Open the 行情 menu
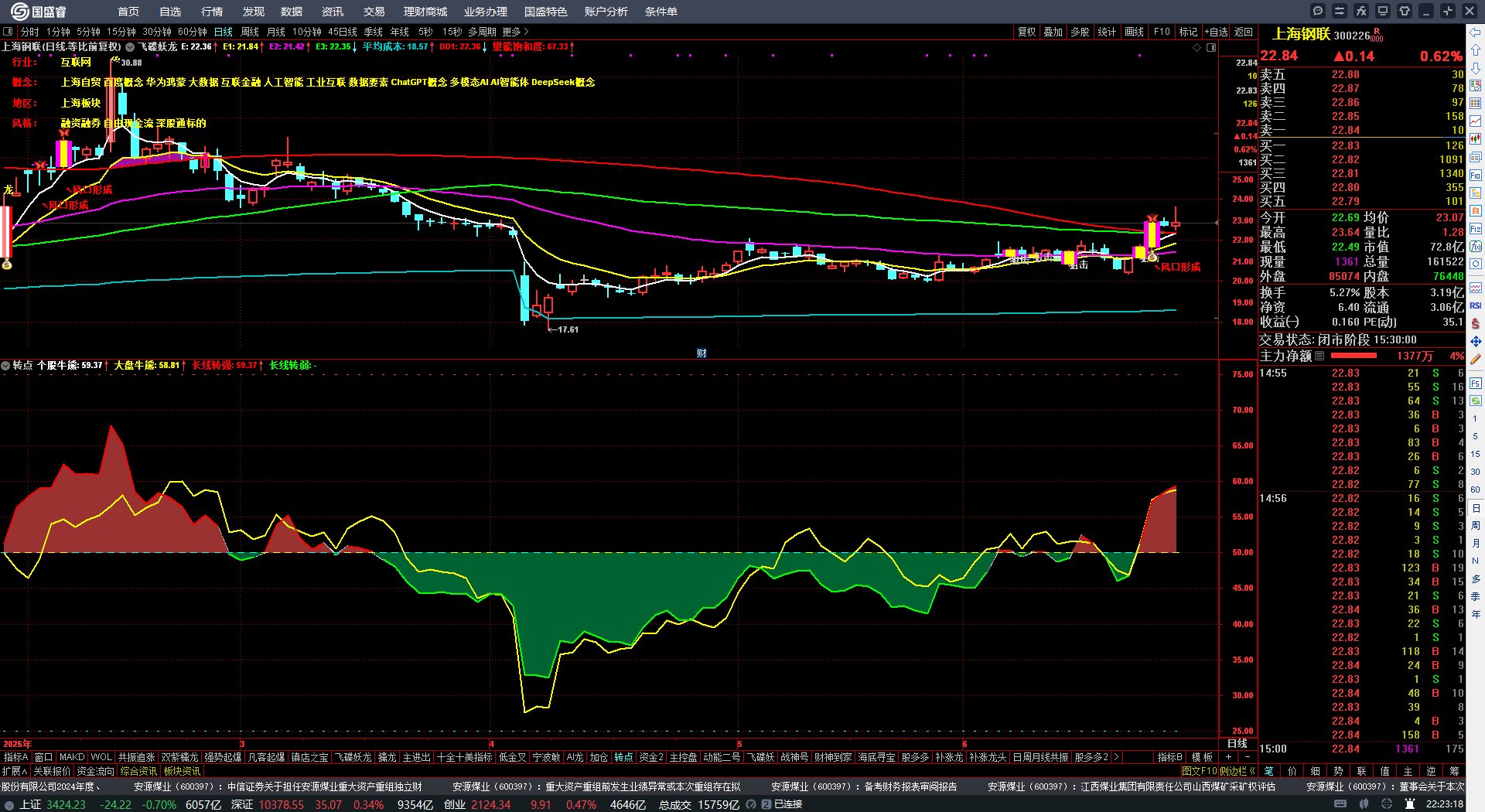This screenshot has height=812, width=1485. pos(212,12)
